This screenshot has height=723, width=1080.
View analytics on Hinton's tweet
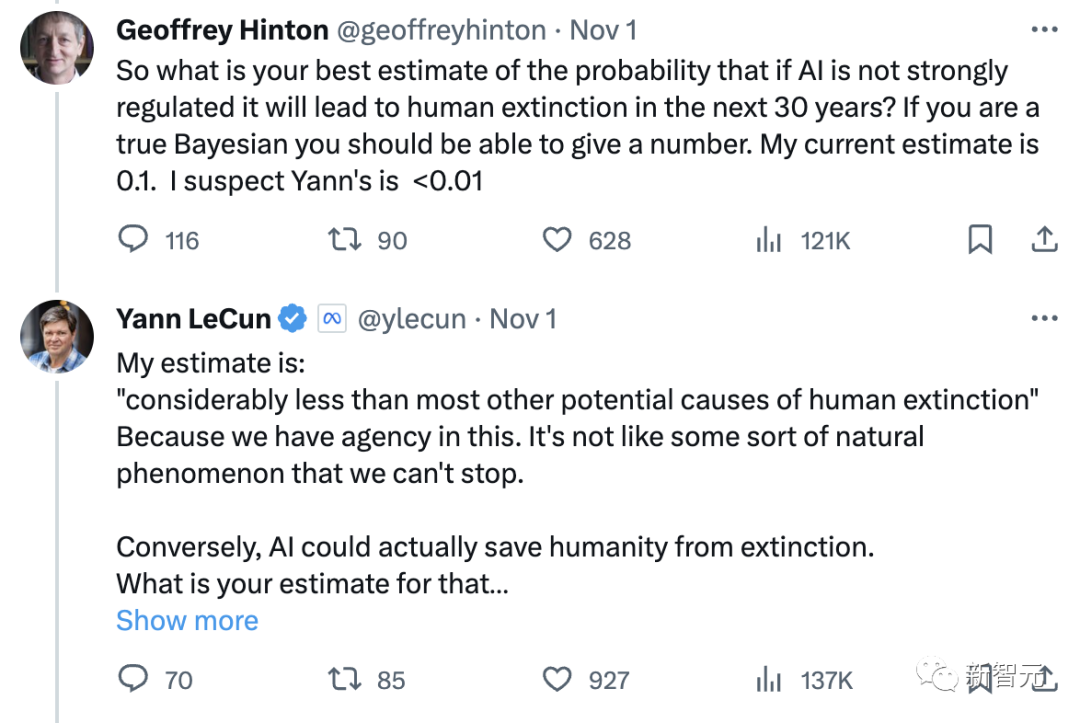click(x=768, y=240)
